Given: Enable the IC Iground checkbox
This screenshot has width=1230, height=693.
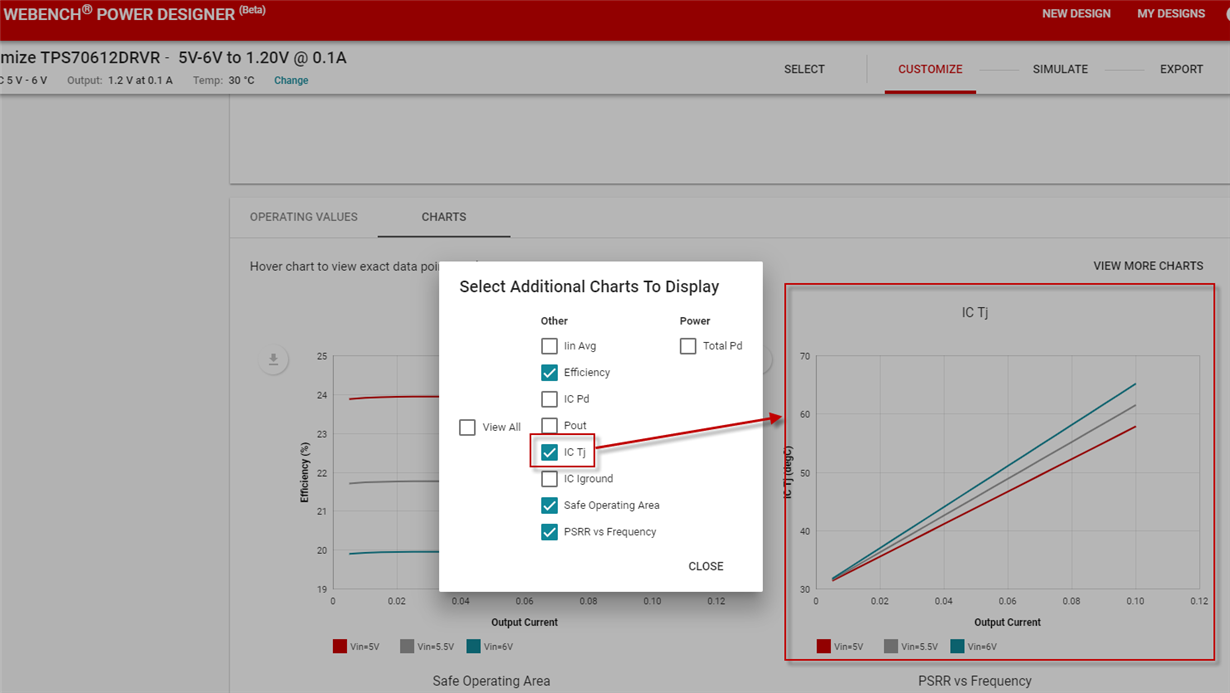Looking at the screenshot, I should 549,478.
